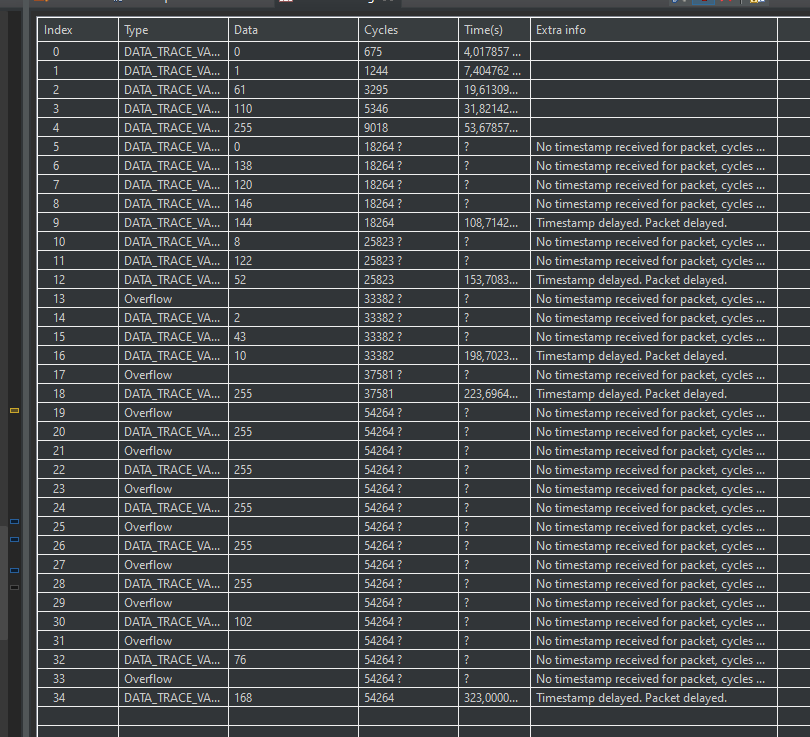Click the Time cell starting 198,7023

click(494, 356)
